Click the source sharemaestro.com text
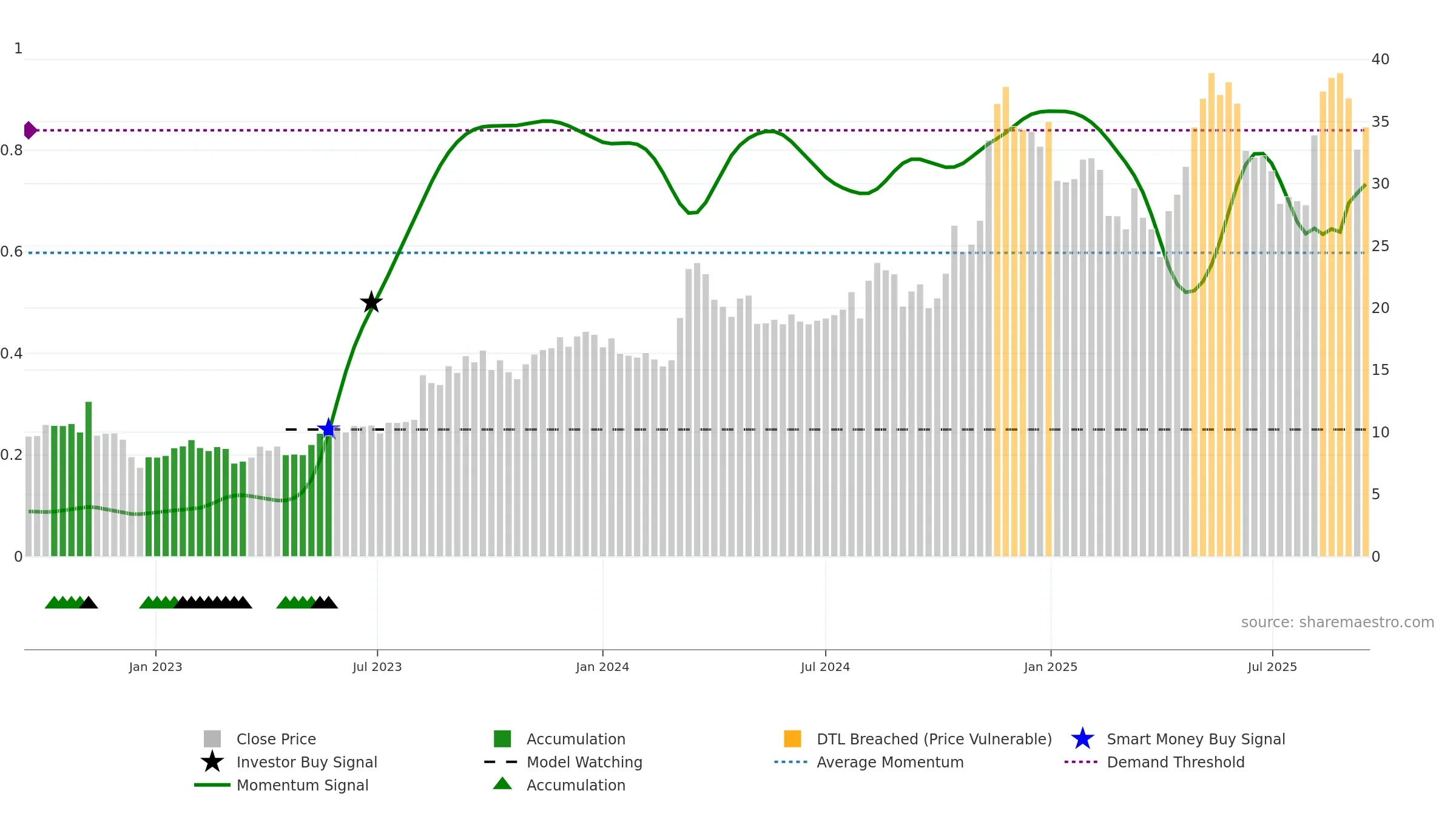Image resolution: width=1456 pixels, height=819 pixels. tap(1337, 622)
